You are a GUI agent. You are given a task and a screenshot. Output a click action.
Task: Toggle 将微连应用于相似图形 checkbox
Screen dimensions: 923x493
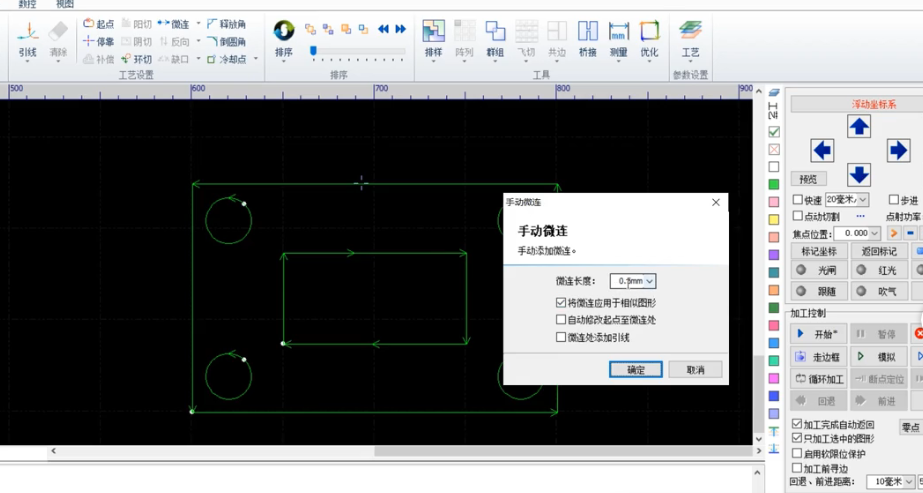561,303
